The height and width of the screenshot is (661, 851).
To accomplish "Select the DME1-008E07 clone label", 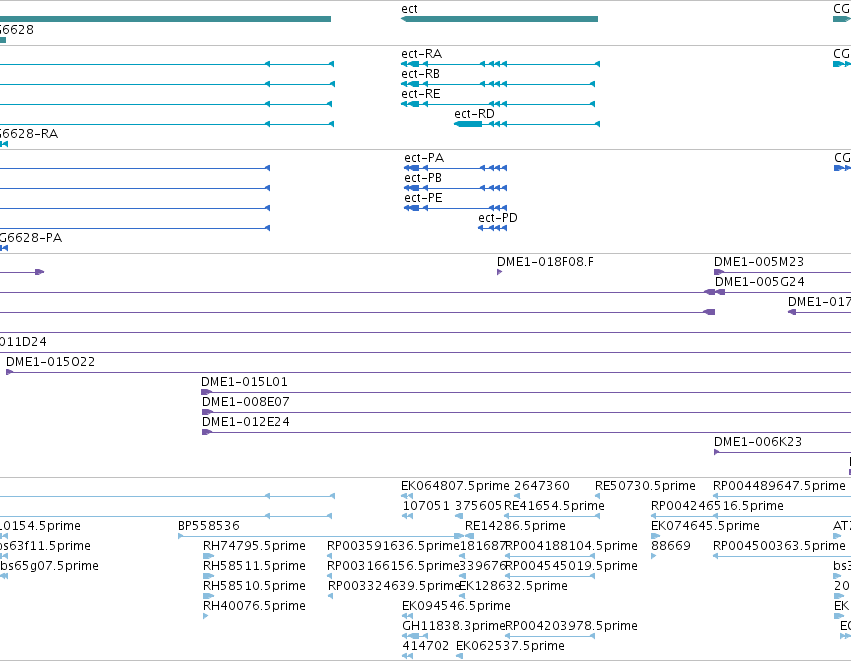I will tap(245, 402).
